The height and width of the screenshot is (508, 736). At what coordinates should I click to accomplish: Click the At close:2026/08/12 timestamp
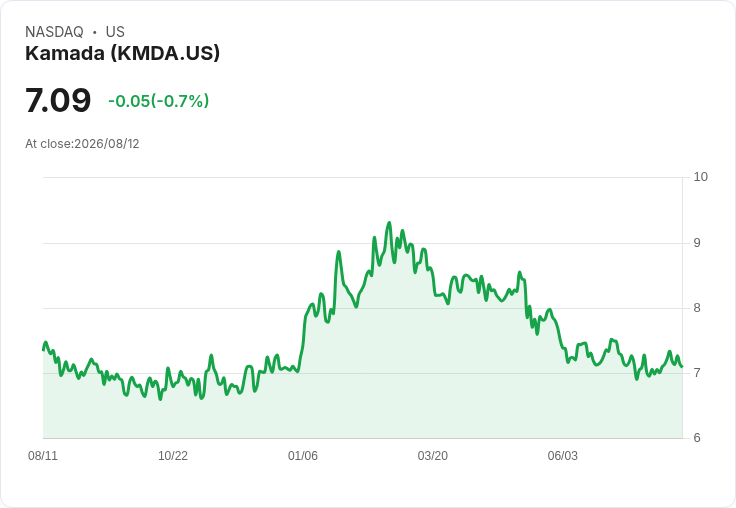coord(82,144)
